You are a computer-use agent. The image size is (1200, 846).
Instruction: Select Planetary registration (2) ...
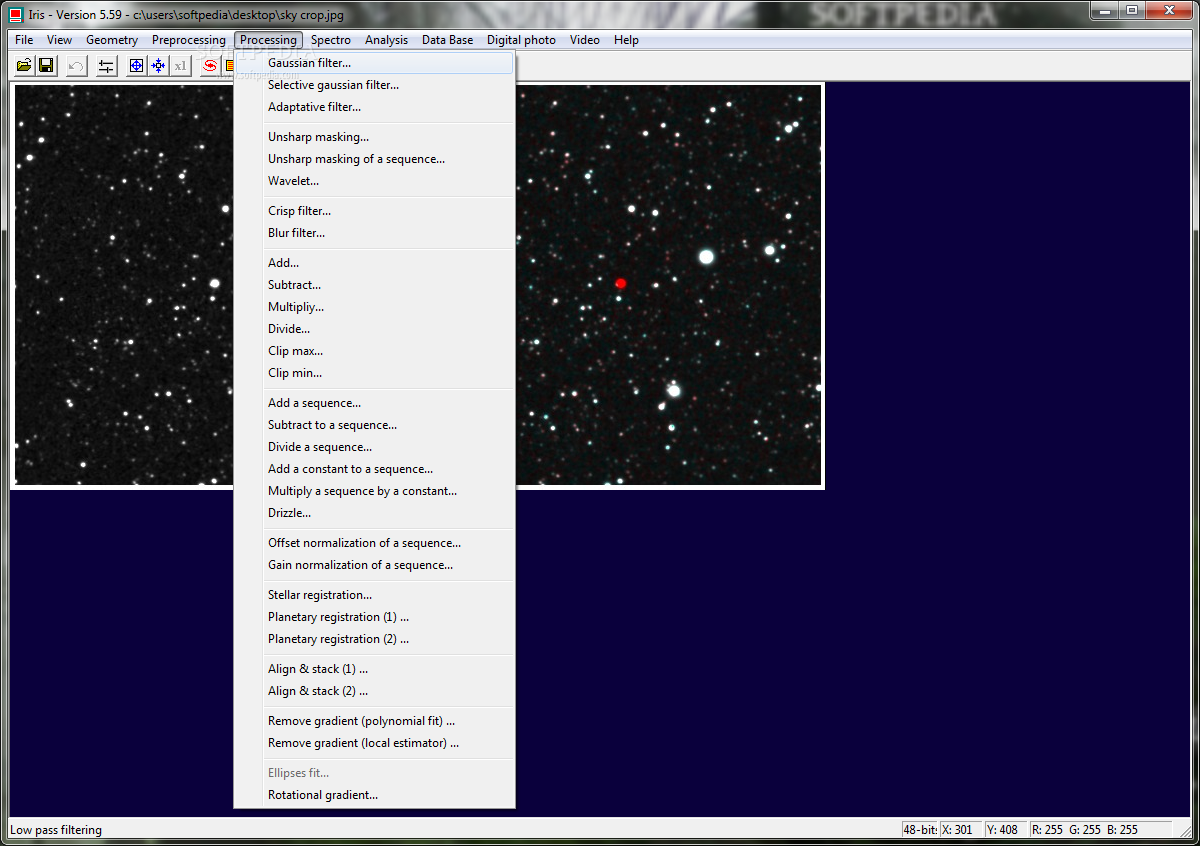point(375,639)
